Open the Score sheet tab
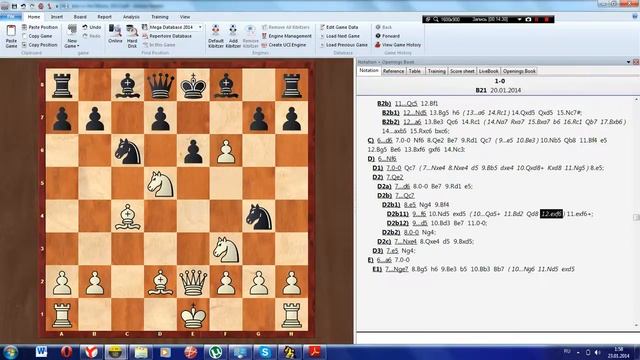The width and height of the screenshot is (640, 360). pyautogui.click(x=462, y=71)
